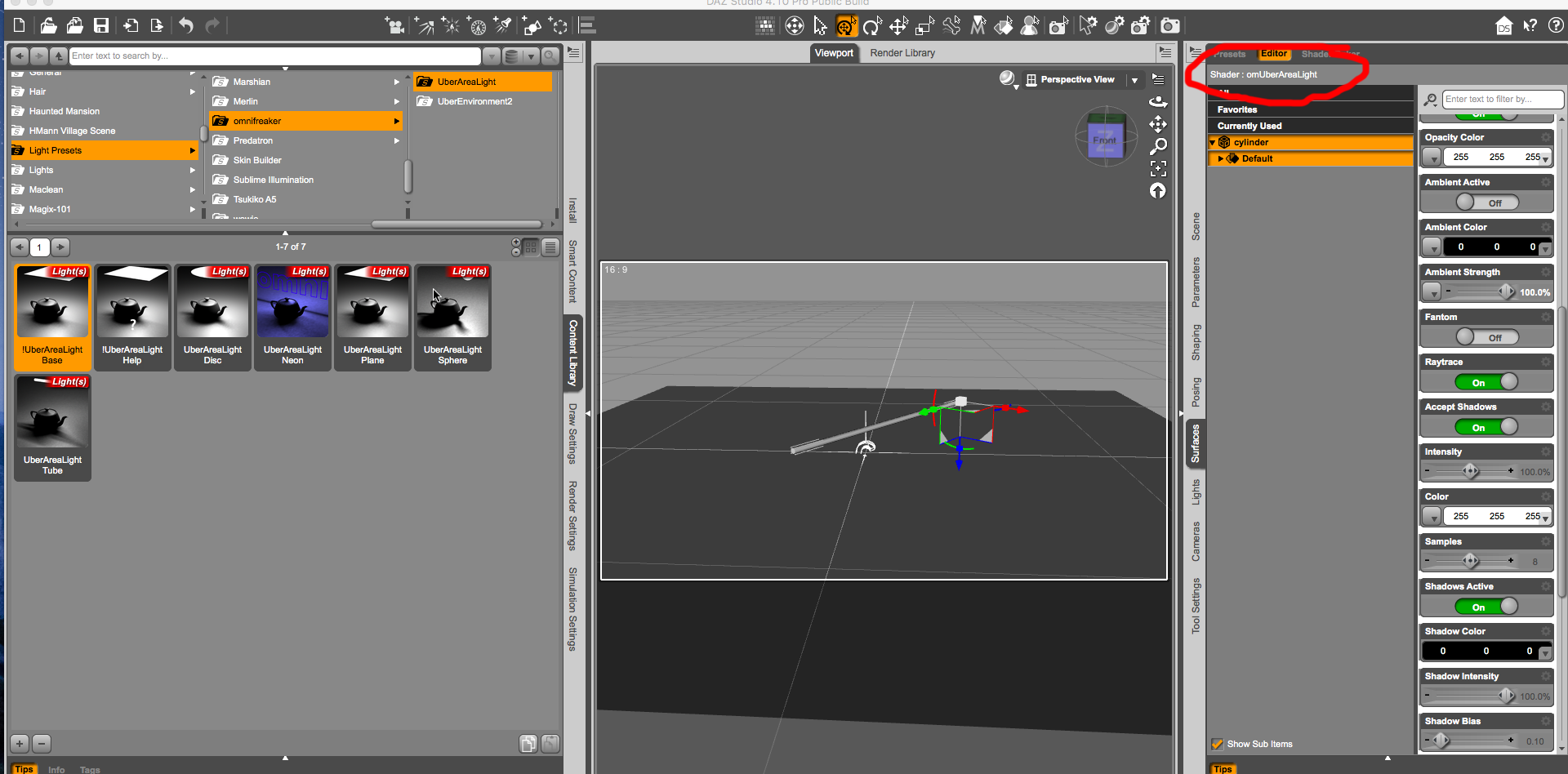The width and height of the screenshot is (1568, 774).
Task: Expand the Light Presets folder arrow
Action: [192, 150]
